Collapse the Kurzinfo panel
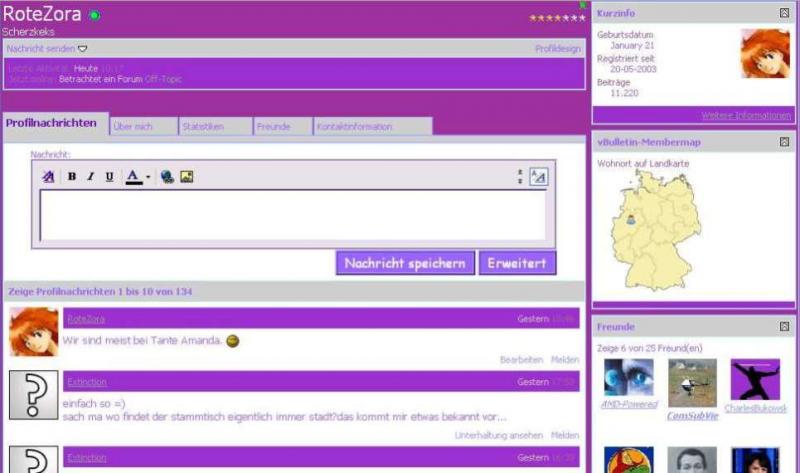The height and width of the screenshot is (473, 800). tap(784, 13)
